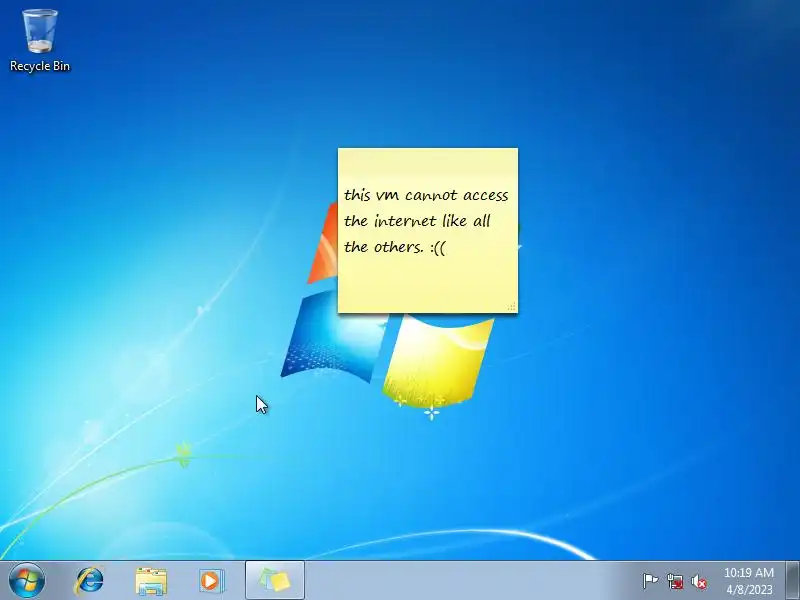Click the sticky note resize grip
Screen dimensions: 800x600
(x=512, y=307)
